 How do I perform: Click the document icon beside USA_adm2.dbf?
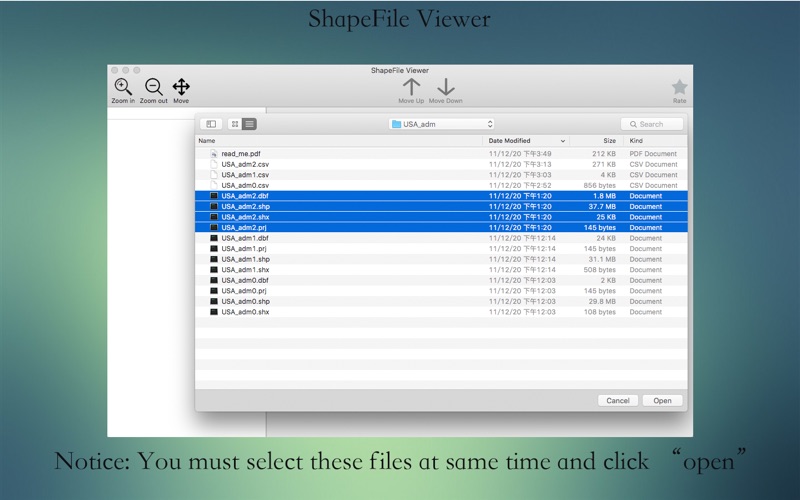tap(214, 196)
